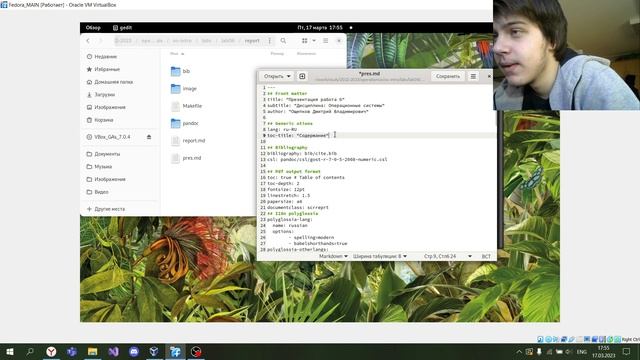
Task: Open gedit hamburger menu
Action: point(473,76)
